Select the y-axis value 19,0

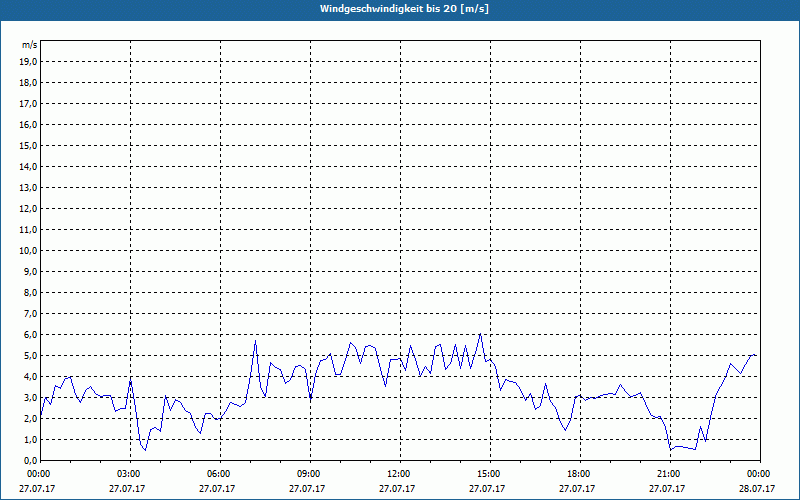(28, 62)
